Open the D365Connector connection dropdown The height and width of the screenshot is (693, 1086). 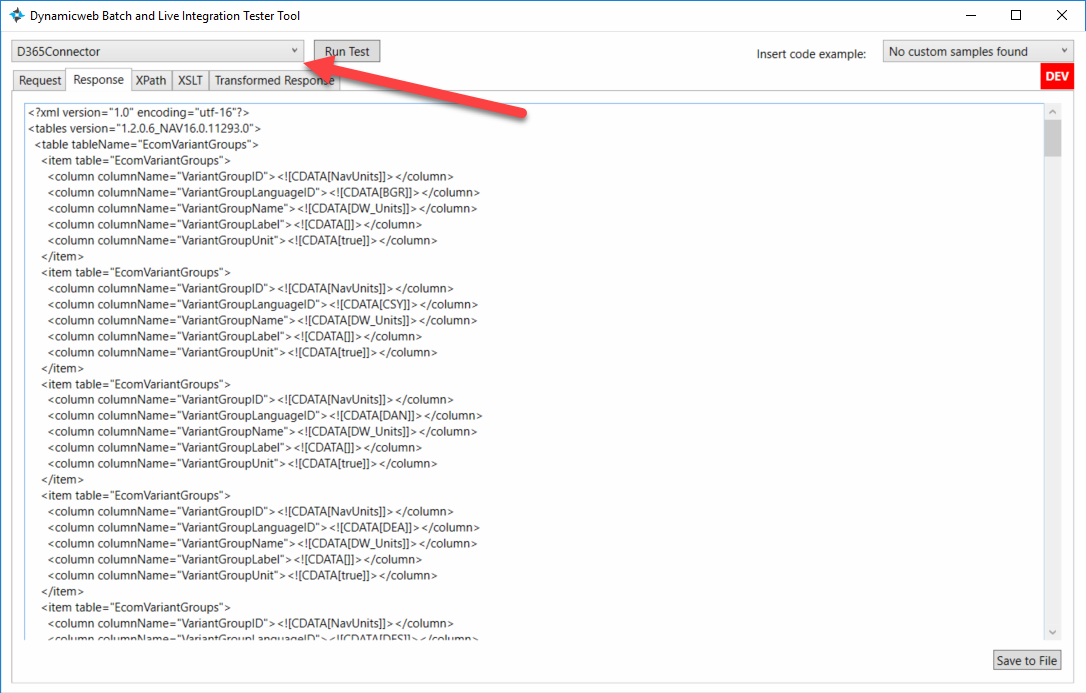click(x=157, y=51)
